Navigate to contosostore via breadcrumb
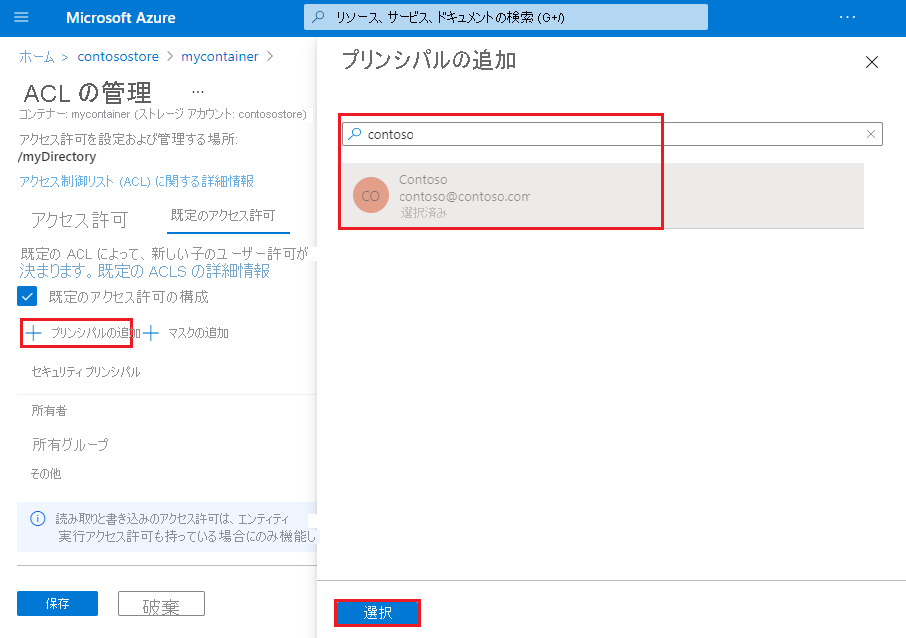Viewport: 906px width, 638px height. (x=118, y=57)
